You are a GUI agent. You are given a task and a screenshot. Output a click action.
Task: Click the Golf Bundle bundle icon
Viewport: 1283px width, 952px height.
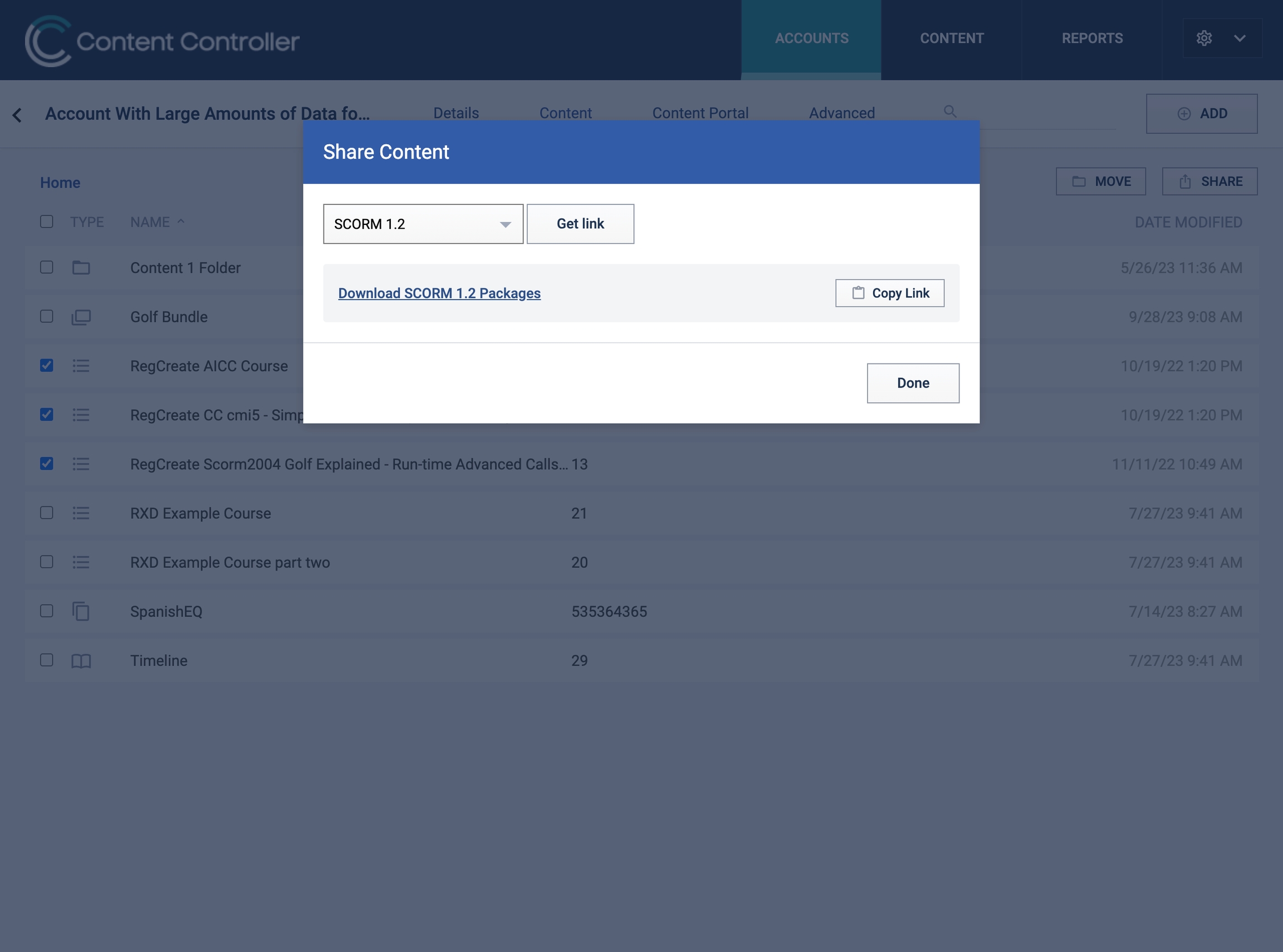[x=81, y=317]
